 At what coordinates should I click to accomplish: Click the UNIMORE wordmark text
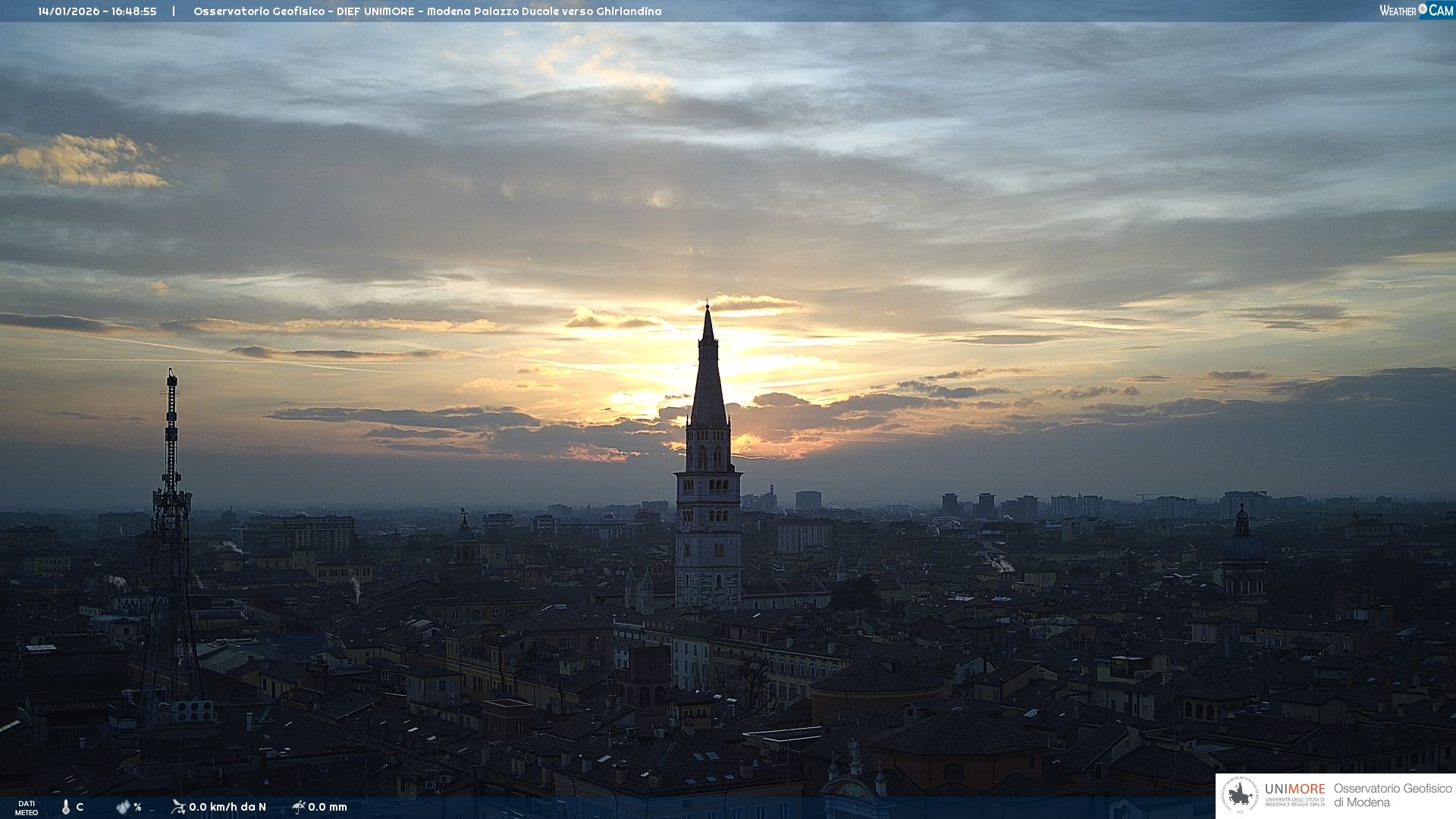[x=1294, y=789]
